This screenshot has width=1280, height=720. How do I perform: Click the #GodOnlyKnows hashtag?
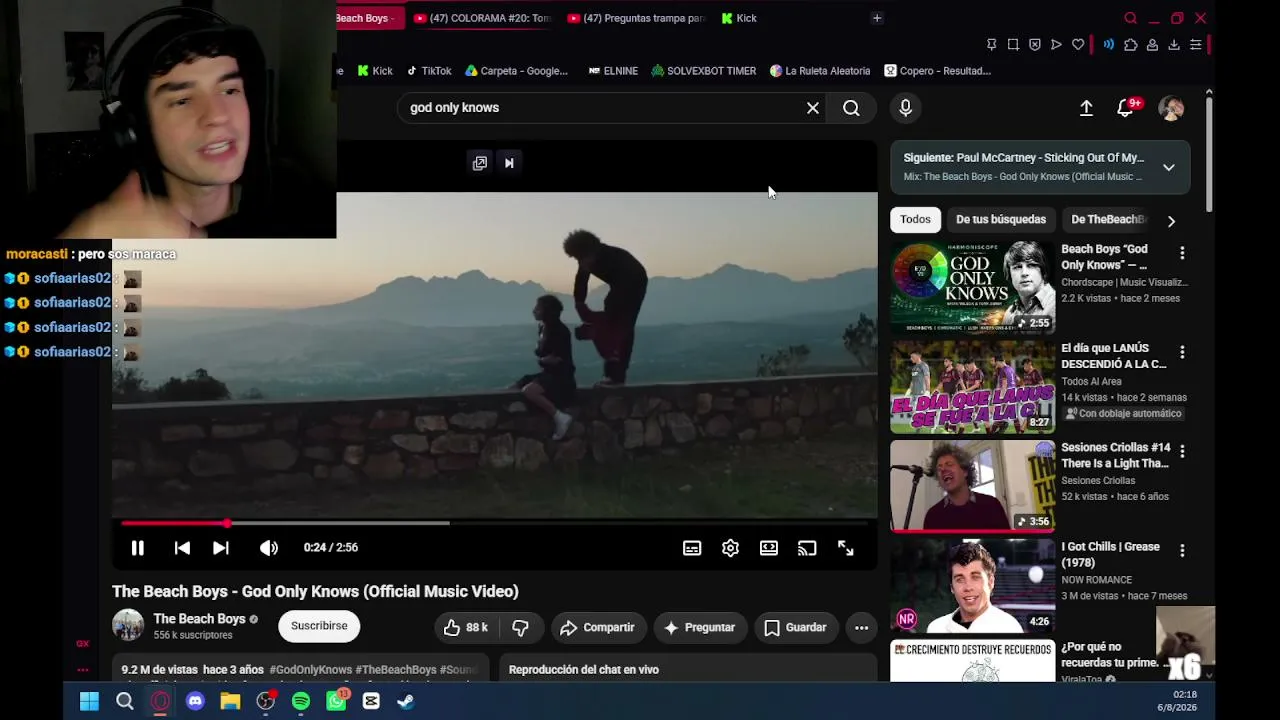pos(310,670)
